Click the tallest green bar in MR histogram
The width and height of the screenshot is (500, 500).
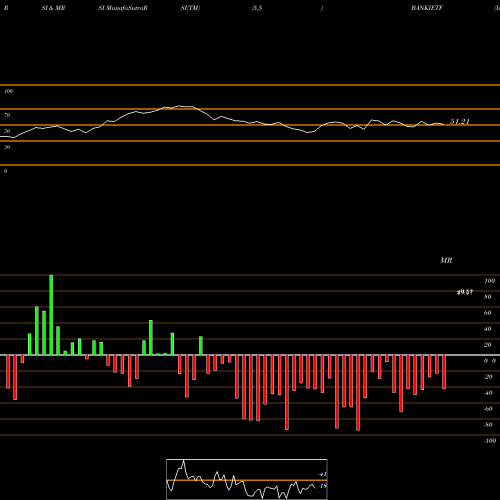51,315
